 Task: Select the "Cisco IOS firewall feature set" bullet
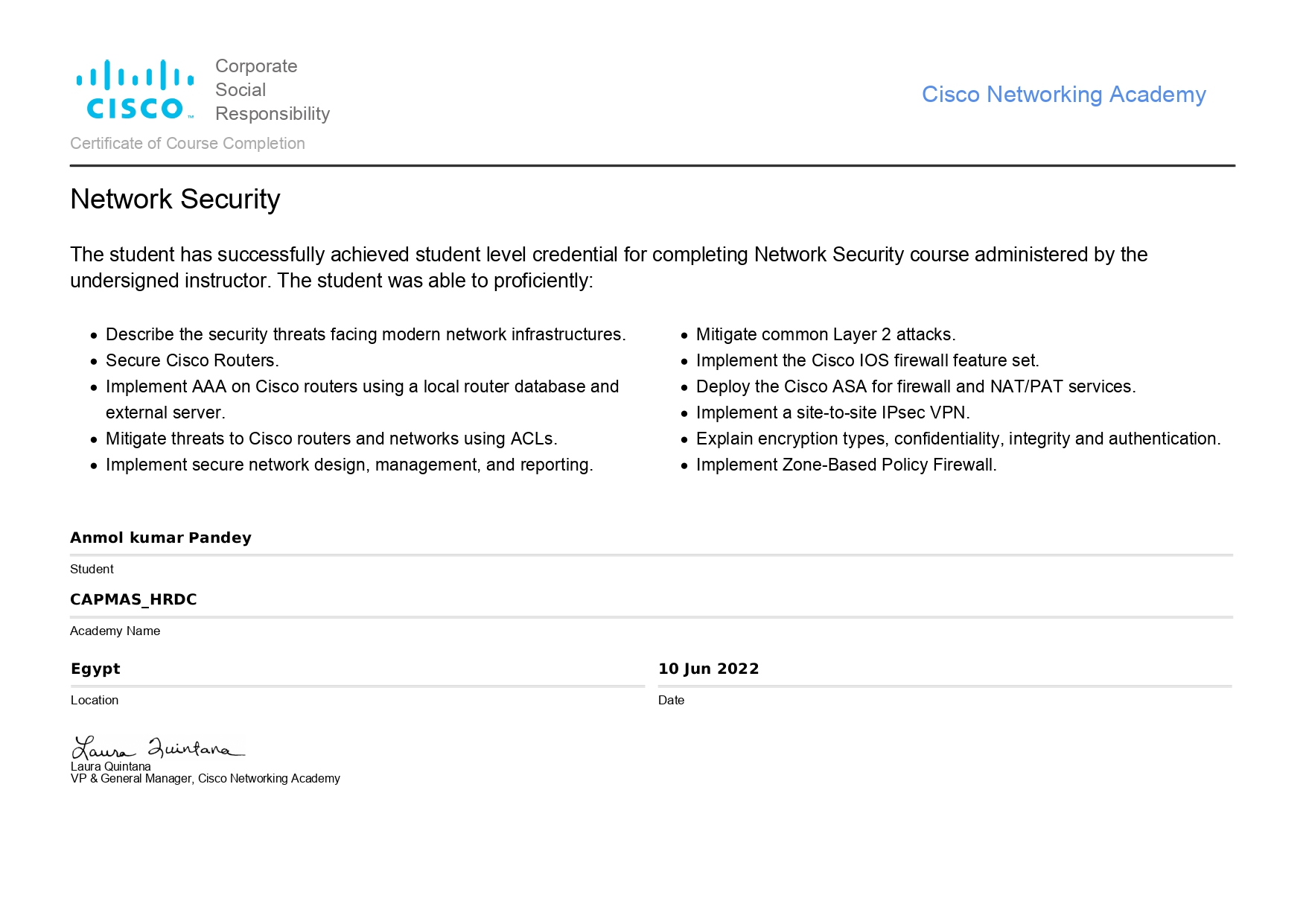[x=867, y=361]
